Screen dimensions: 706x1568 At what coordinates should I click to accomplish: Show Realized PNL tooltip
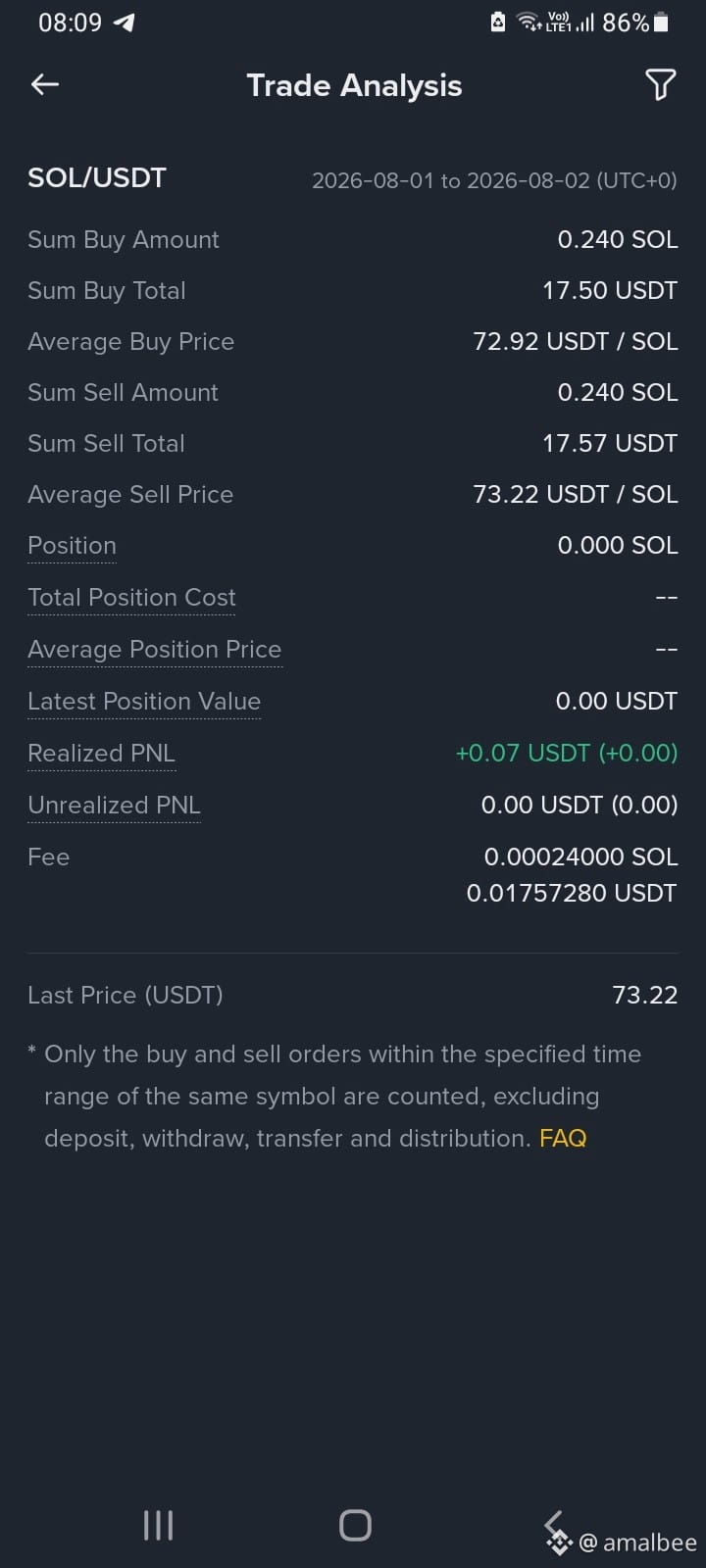[x=101, y=754]
